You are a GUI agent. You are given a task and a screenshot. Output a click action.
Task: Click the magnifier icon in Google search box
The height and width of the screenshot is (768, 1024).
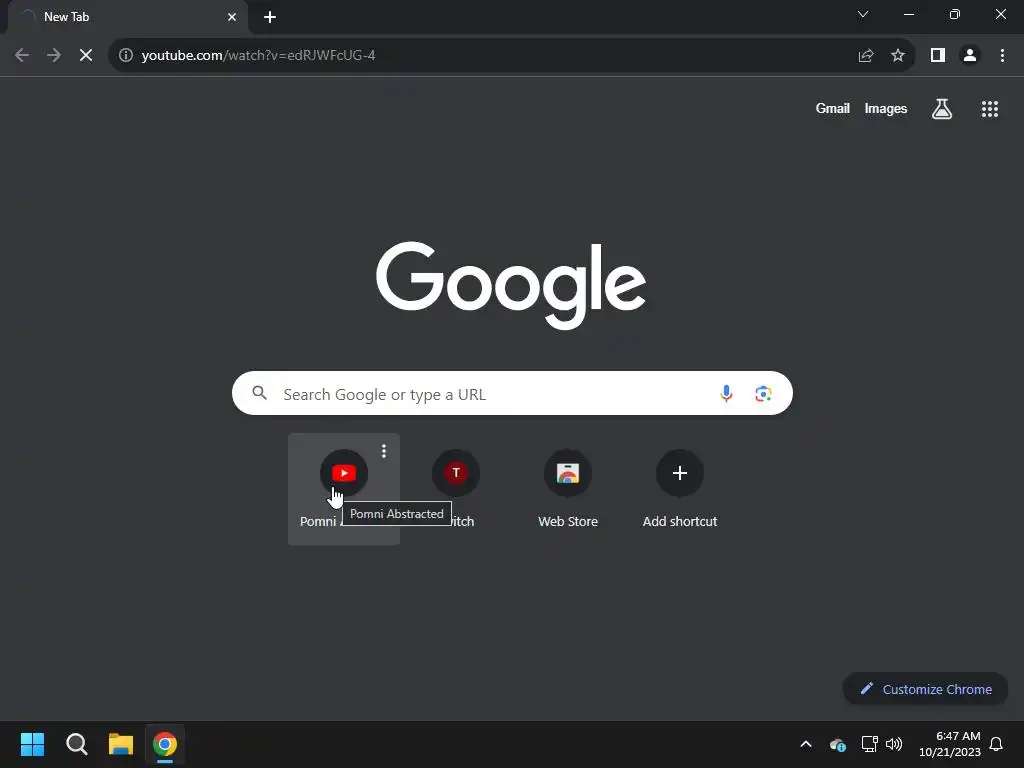[259, 392]
